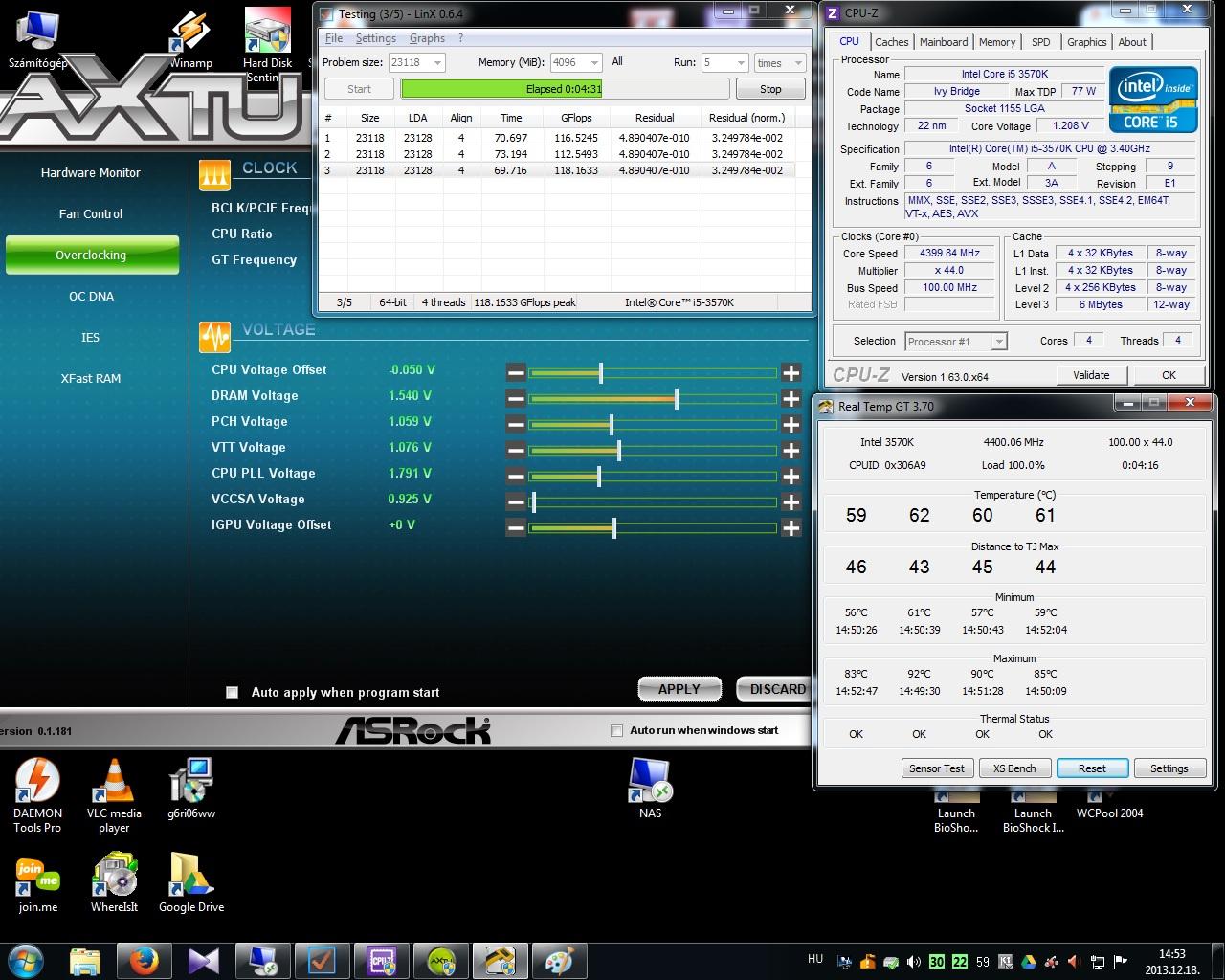Enable Auto run when windows start

pyautogui.click(x=616, y=730)
